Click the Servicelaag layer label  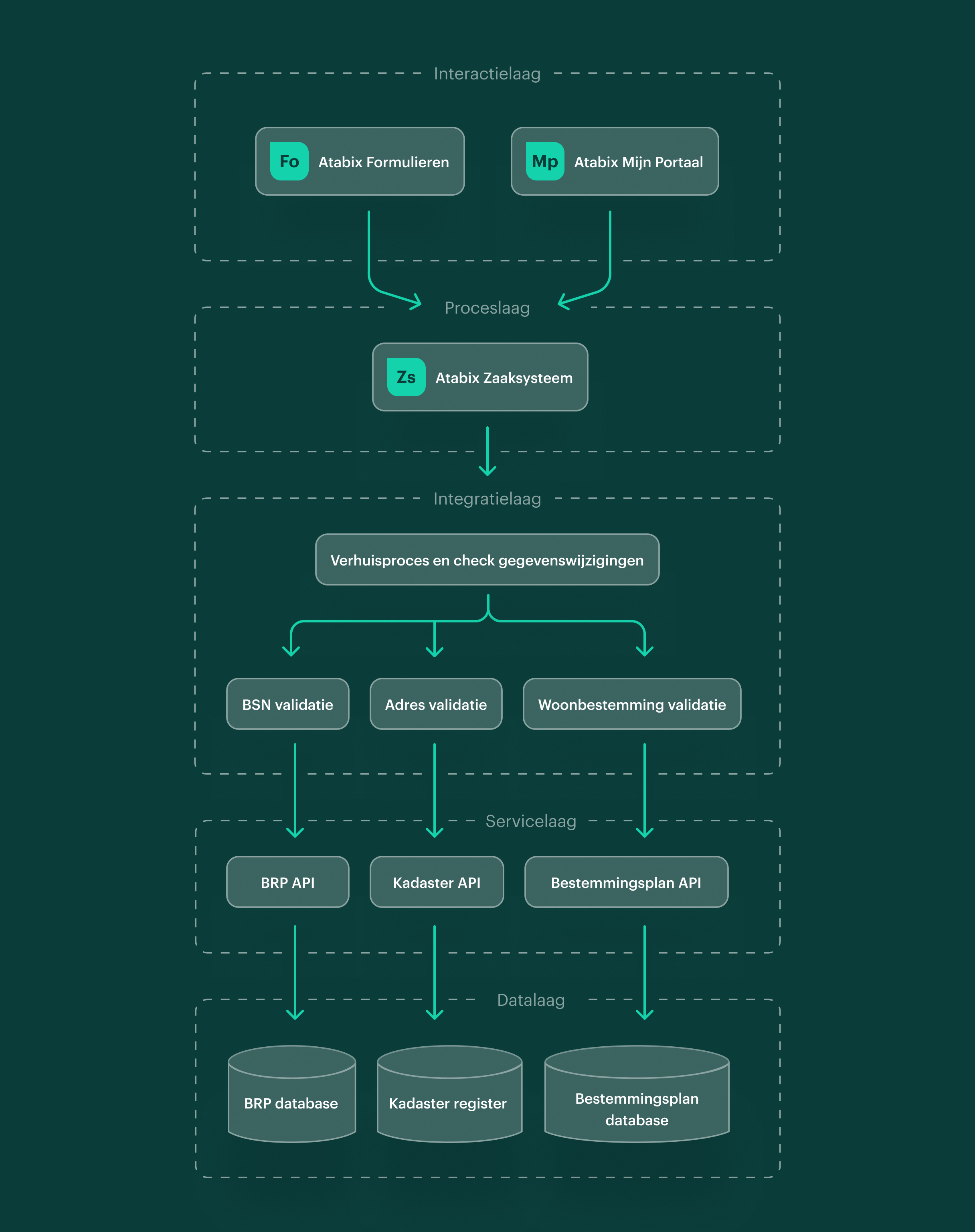tap(530, 821)
